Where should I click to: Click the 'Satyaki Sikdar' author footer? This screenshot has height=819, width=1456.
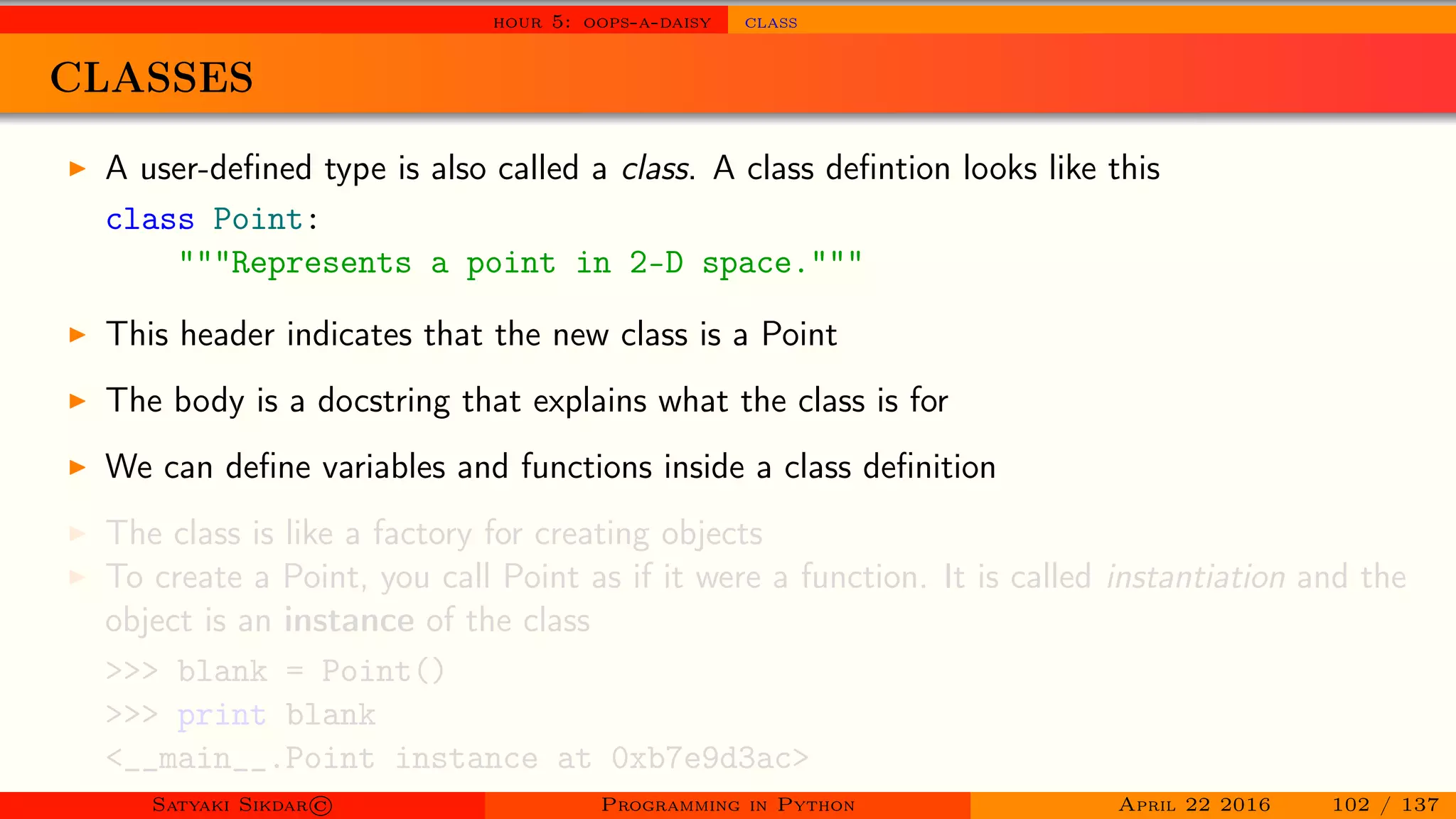click(242, 805)
